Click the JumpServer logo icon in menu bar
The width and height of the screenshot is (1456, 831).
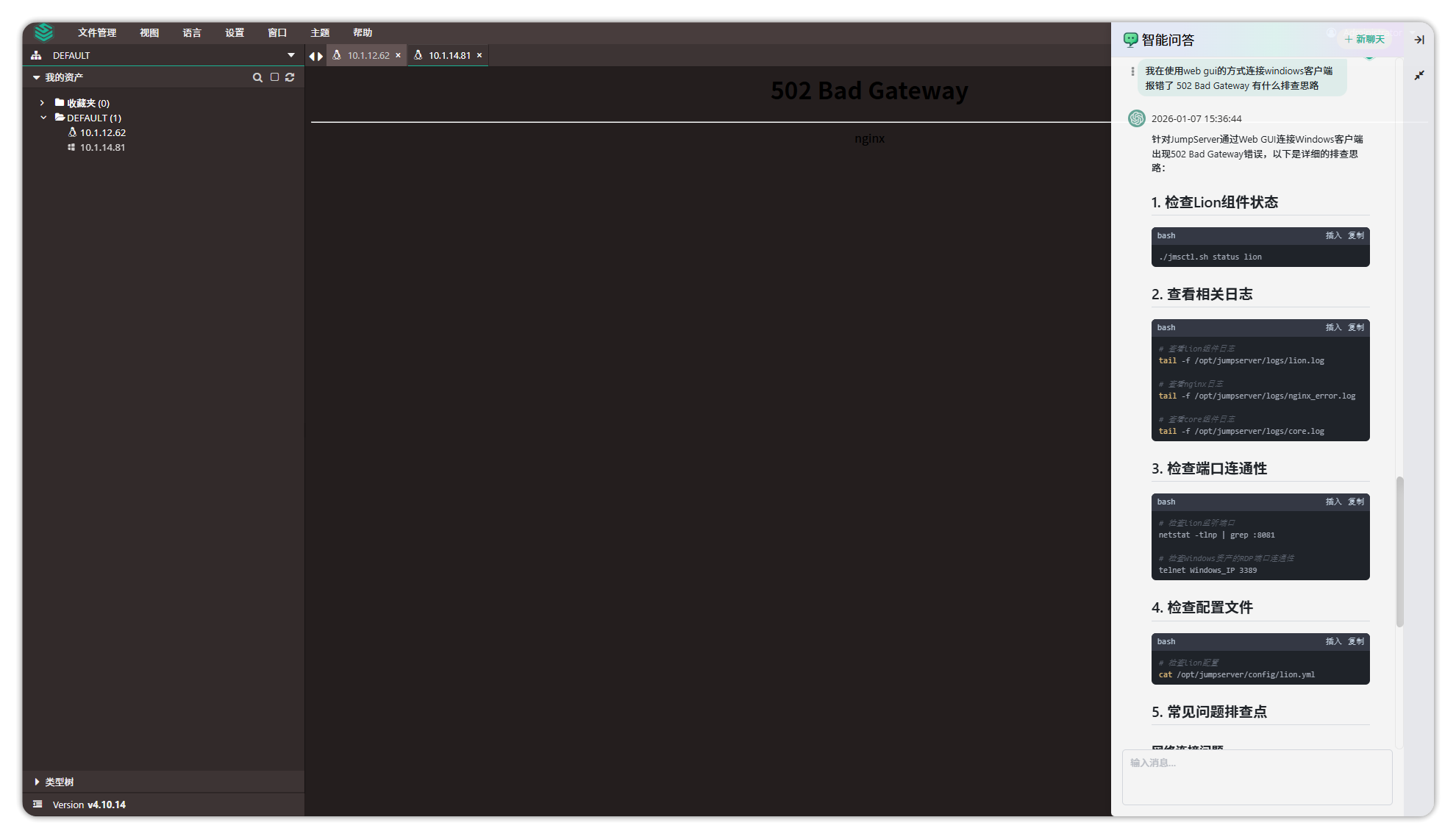point(44,32)
